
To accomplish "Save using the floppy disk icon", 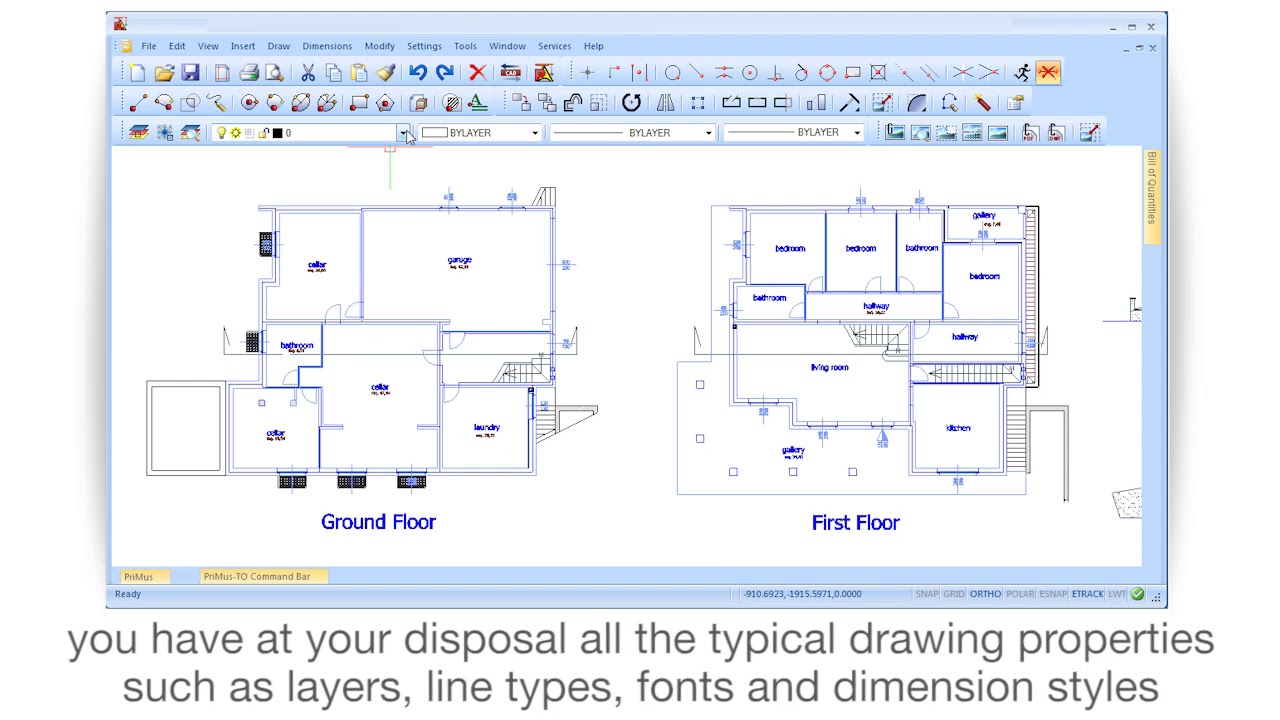I will point(190,73).
